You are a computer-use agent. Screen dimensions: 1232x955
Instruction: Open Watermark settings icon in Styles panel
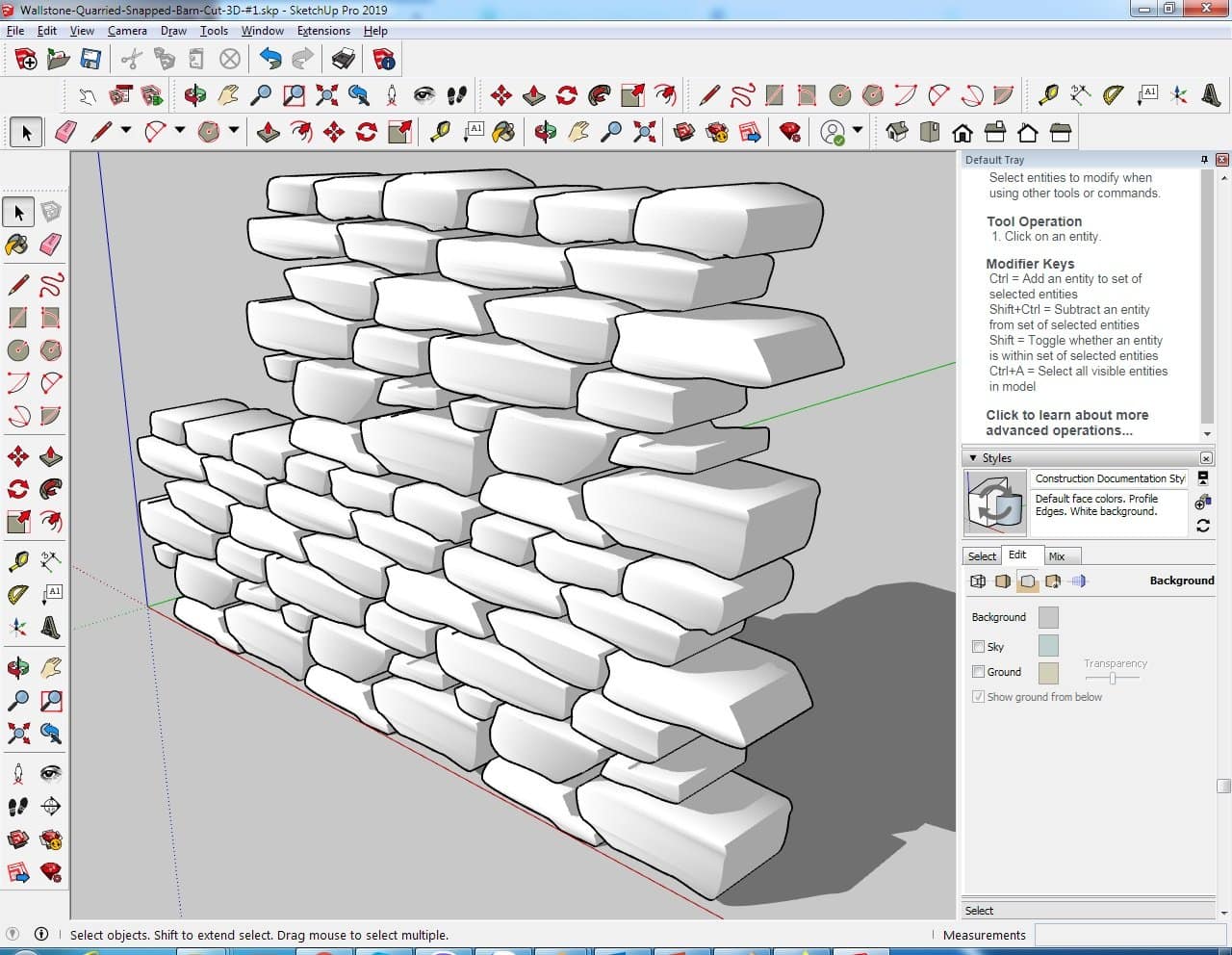pyautogui.click(x=1053, y=581)
